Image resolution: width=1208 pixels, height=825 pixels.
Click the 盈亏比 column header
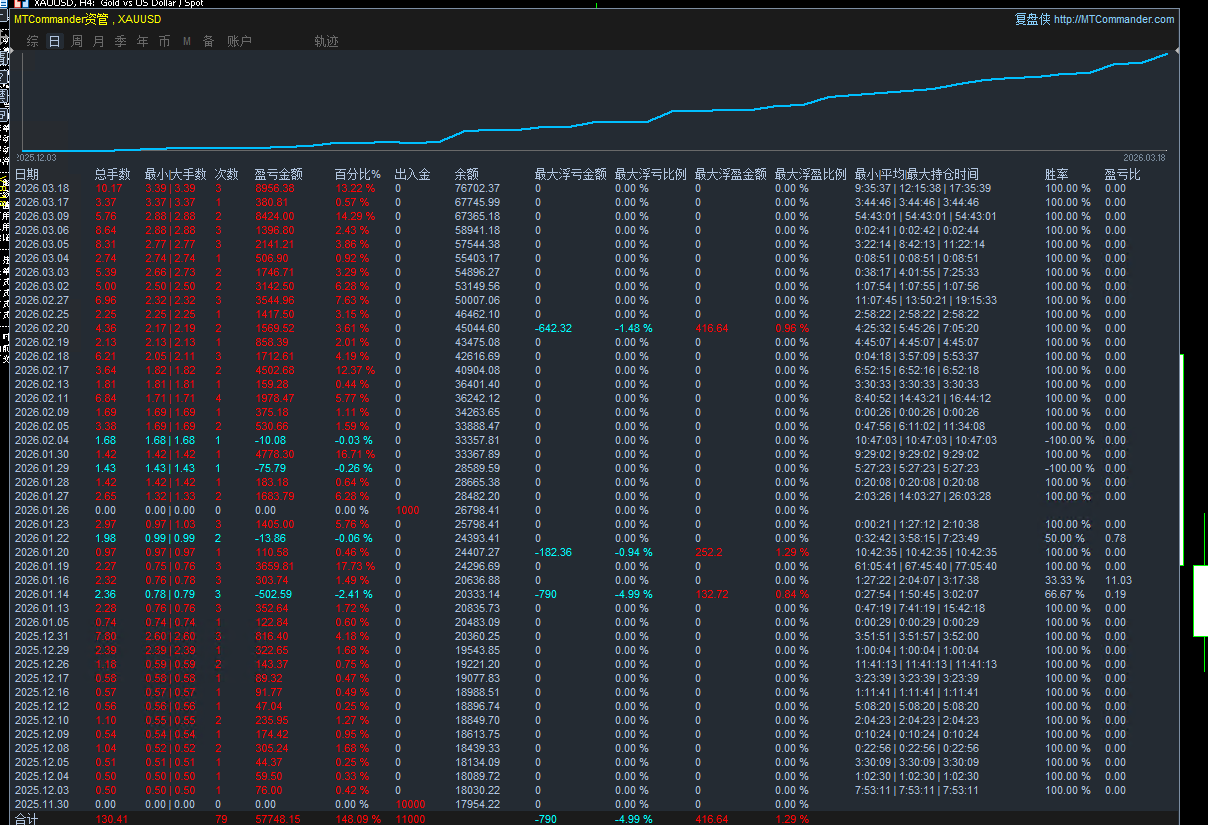pyautogui.click(x=1122, y=174)
